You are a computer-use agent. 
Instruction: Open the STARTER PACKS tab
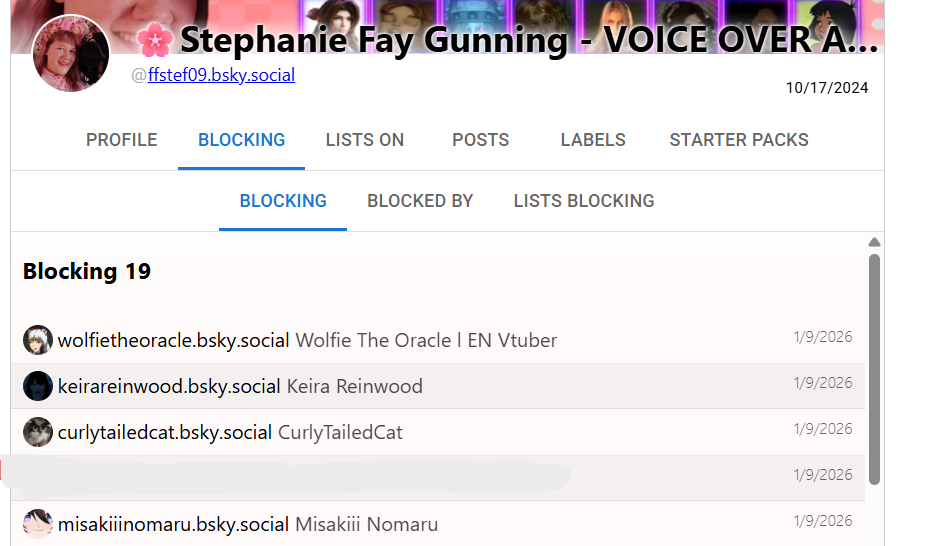click(x=739, y=140)
